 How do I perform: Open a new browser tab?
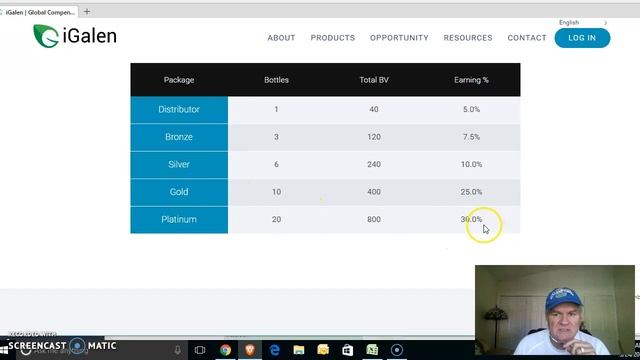coord(87,12)
